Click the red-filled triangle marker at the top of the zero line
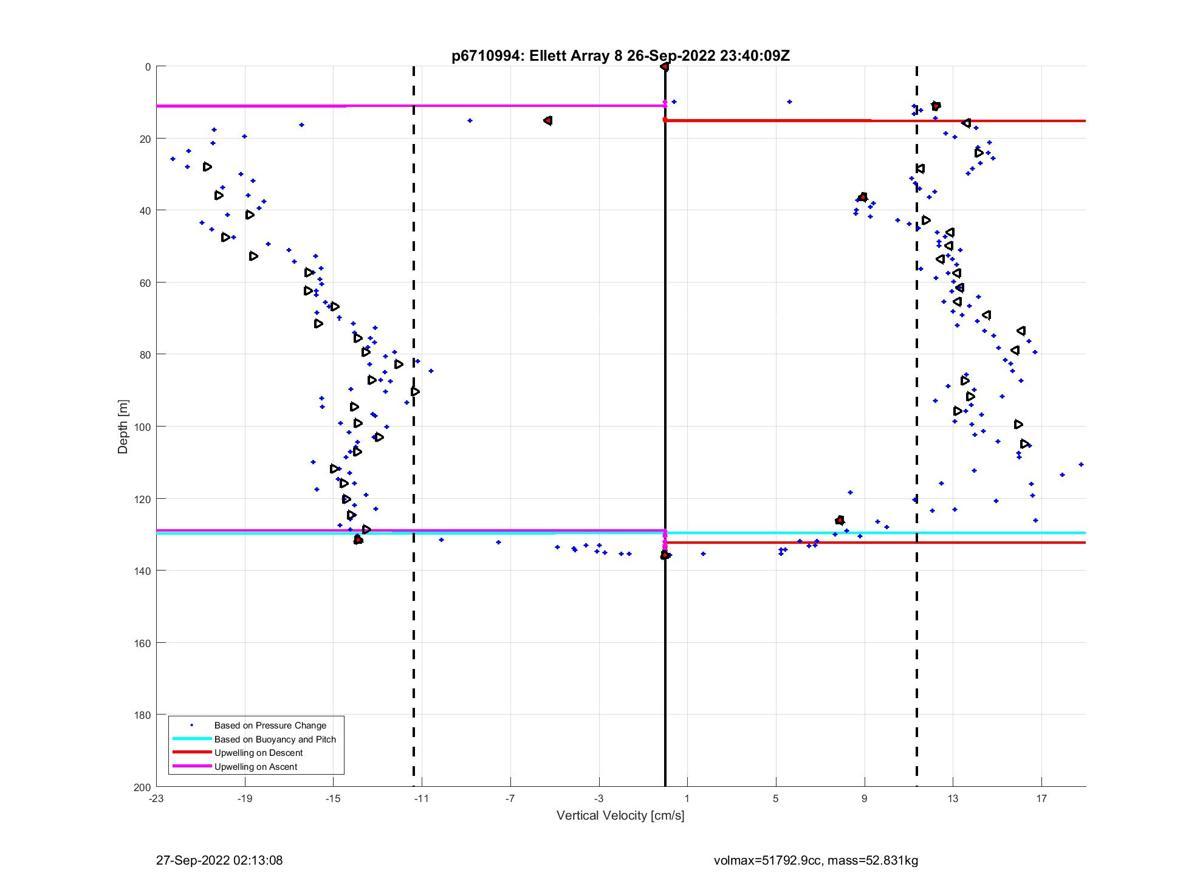This screenshot has width=1200, height=885. [664, 67]
